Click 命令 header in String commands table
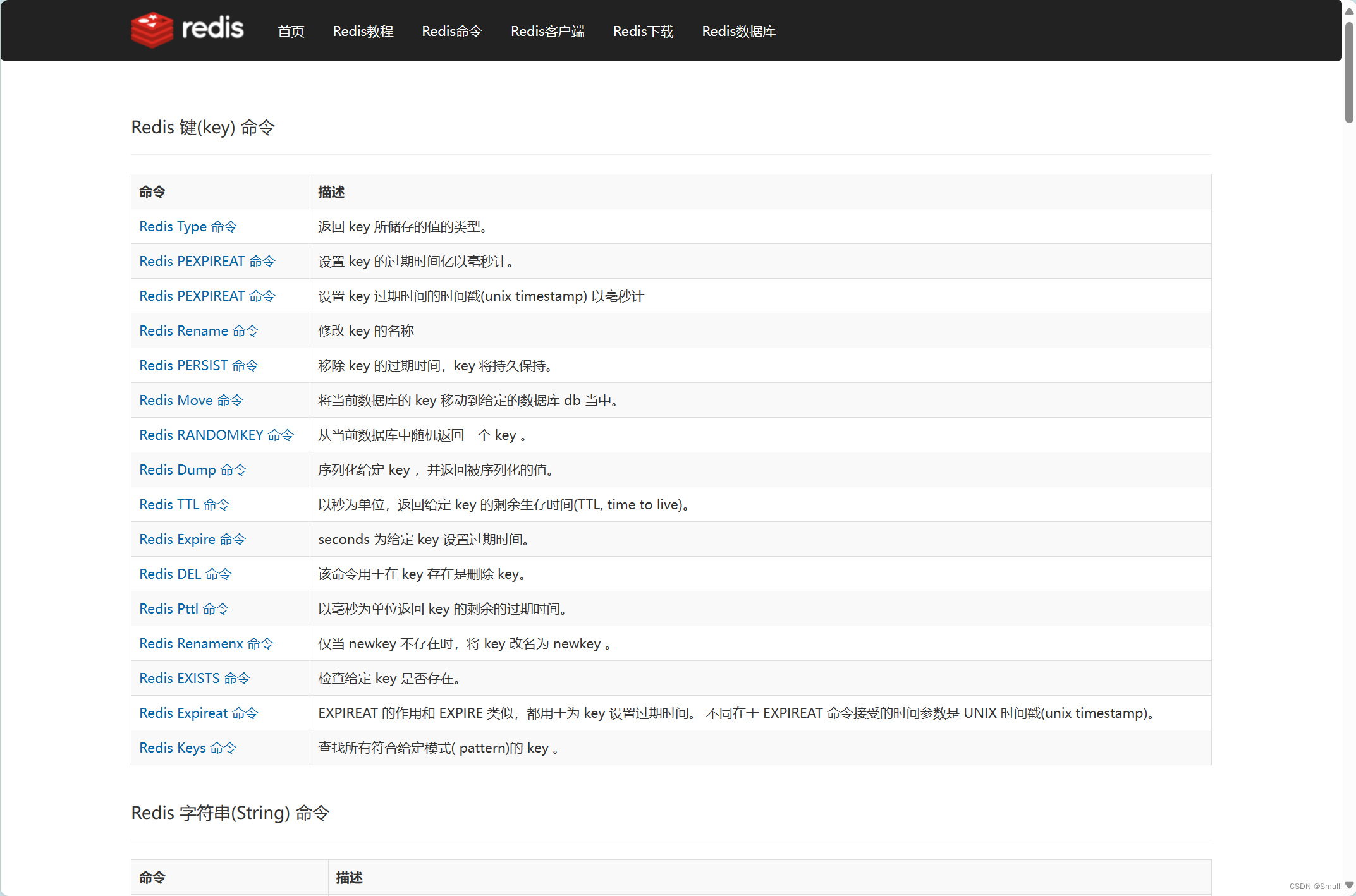 click(x=152, y=877)
